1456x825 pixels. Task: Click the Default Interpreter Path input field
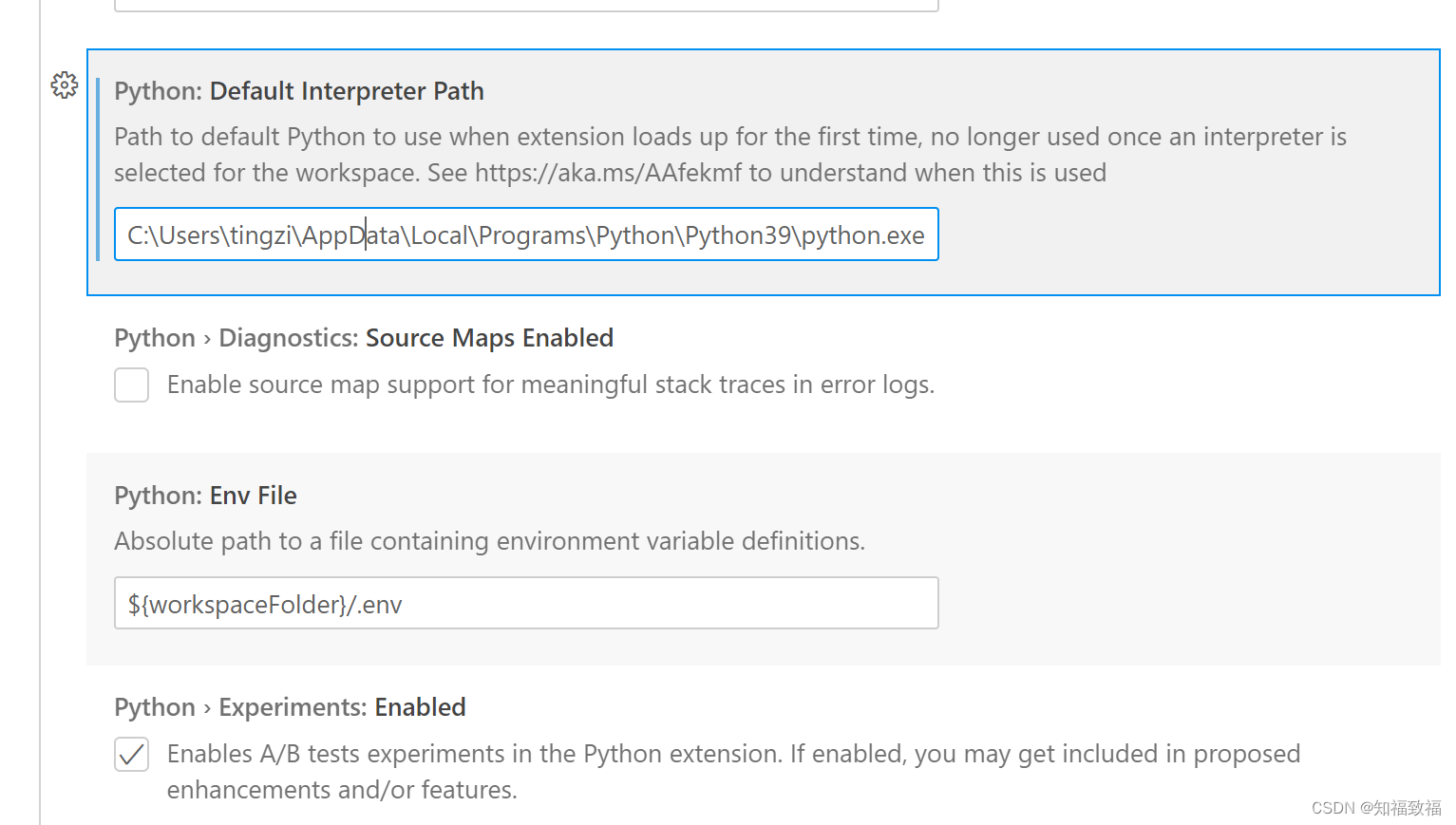coord(526,234)
